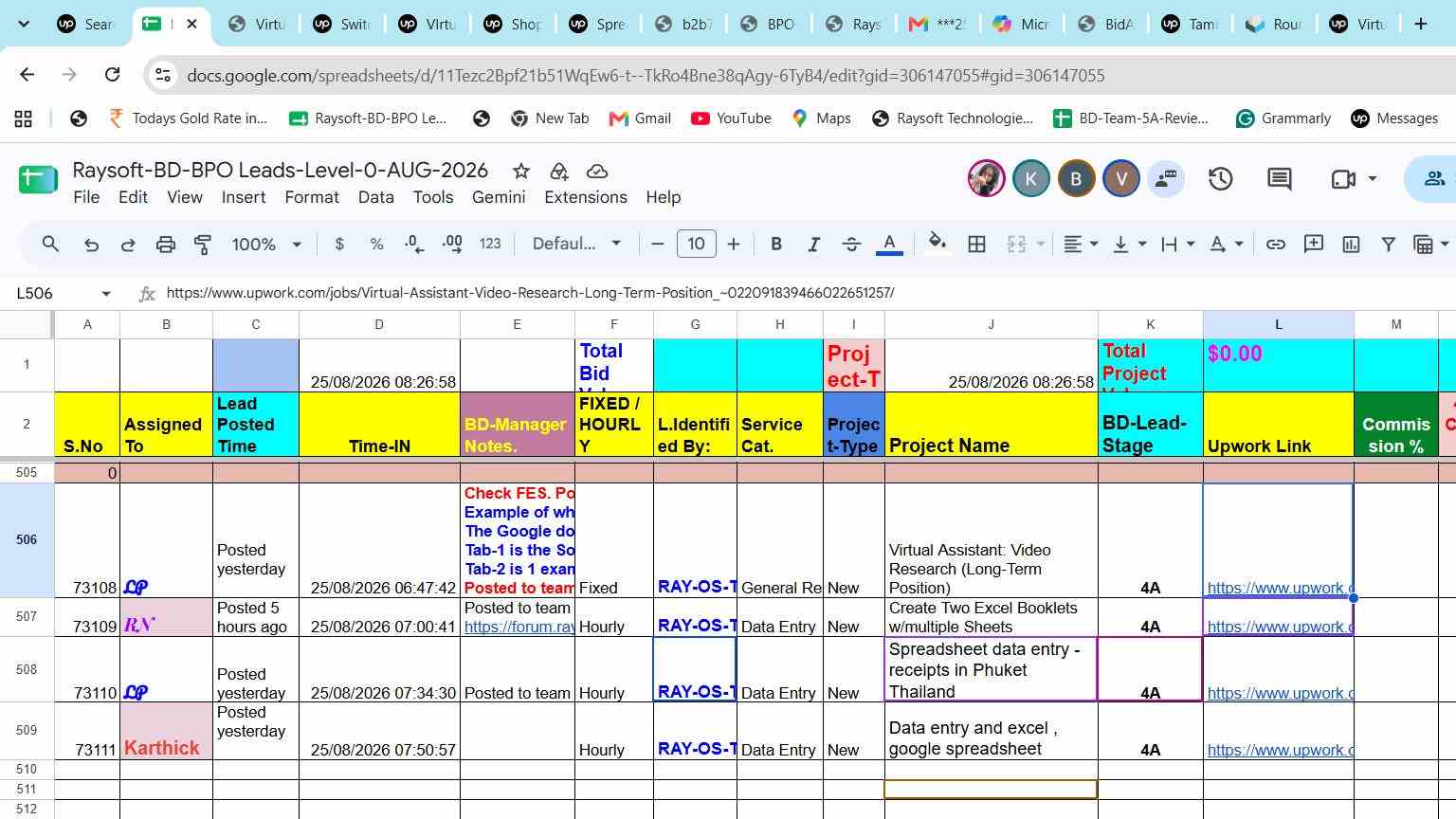Open the Upwork link in row 509
1456x819 pixels.
pyautogui.click(x=1280, y=750)
